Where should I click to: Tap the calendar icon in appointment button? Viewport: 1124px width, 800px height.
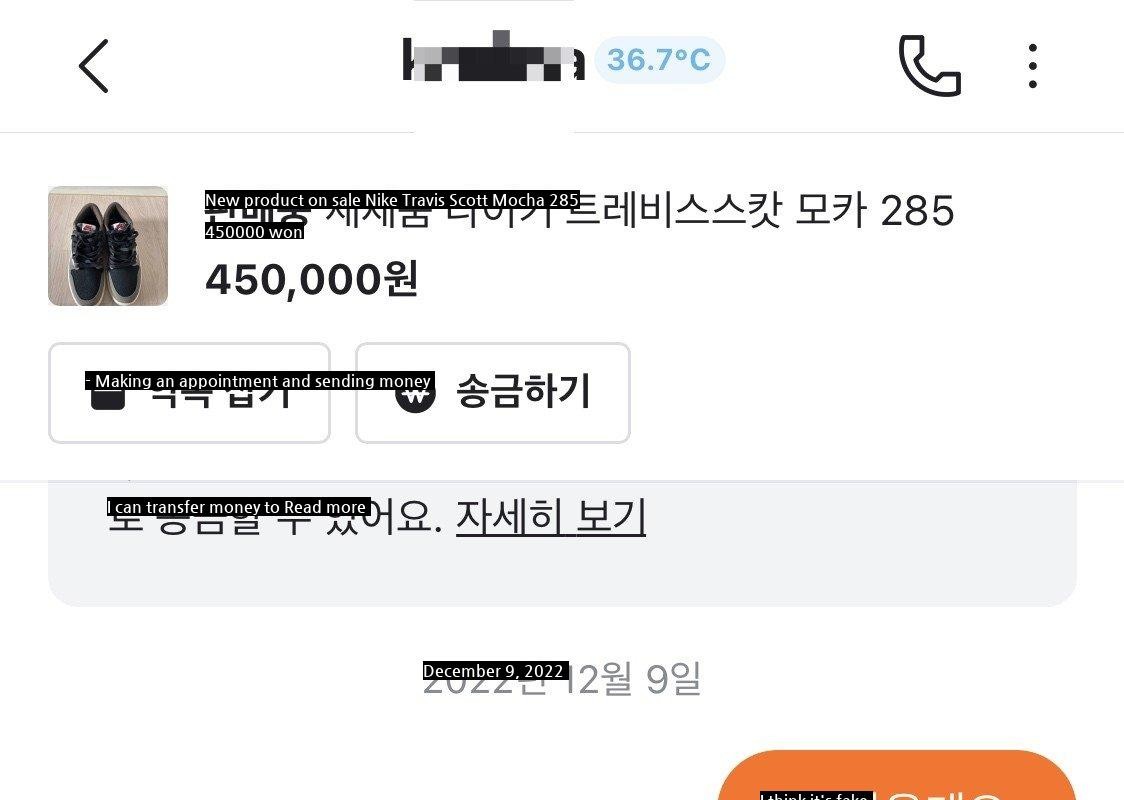point(108,400)
